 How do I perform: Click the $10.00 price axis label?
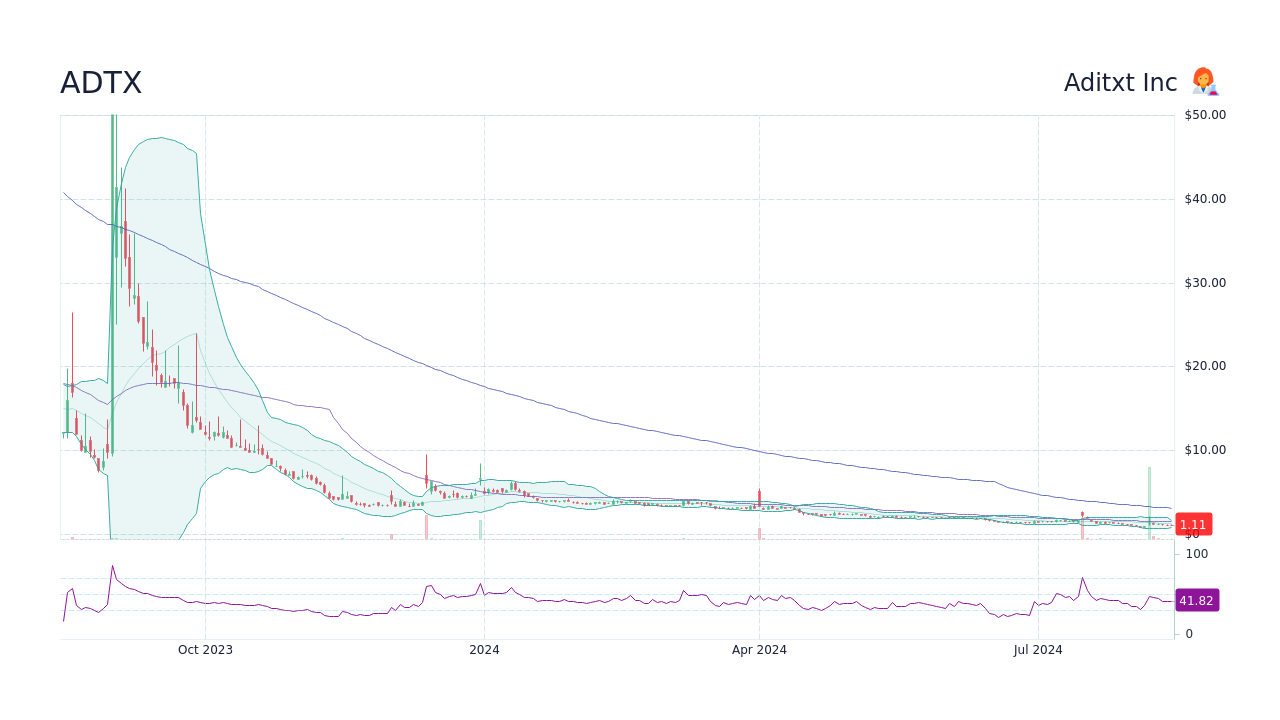pos(1205,450)
